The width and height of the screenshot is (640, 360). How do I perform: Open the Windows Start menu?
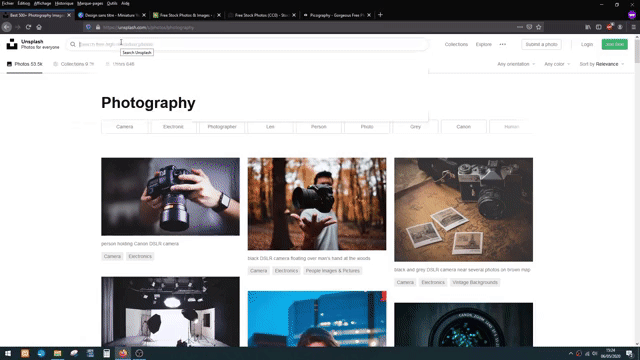[x=8, y=353]
